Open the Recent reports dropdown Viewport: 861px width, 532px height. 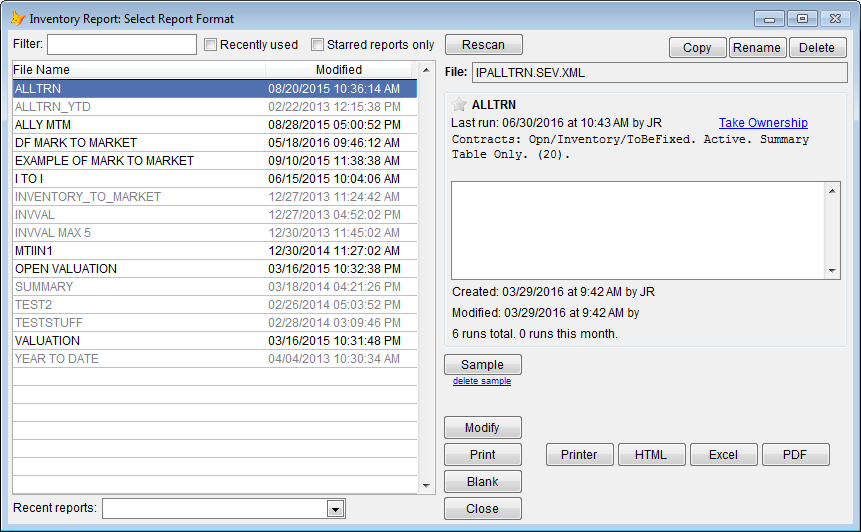(x=336, y=509)
